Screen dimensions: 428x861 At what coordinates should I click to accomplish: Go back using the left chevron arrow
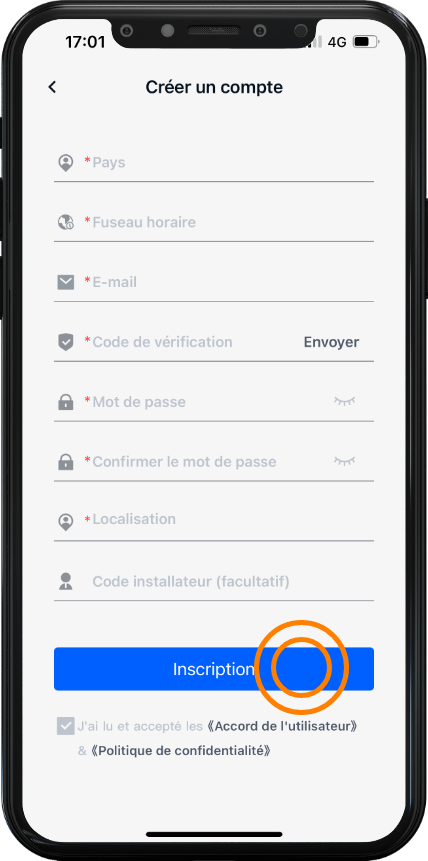click(52, 87)
